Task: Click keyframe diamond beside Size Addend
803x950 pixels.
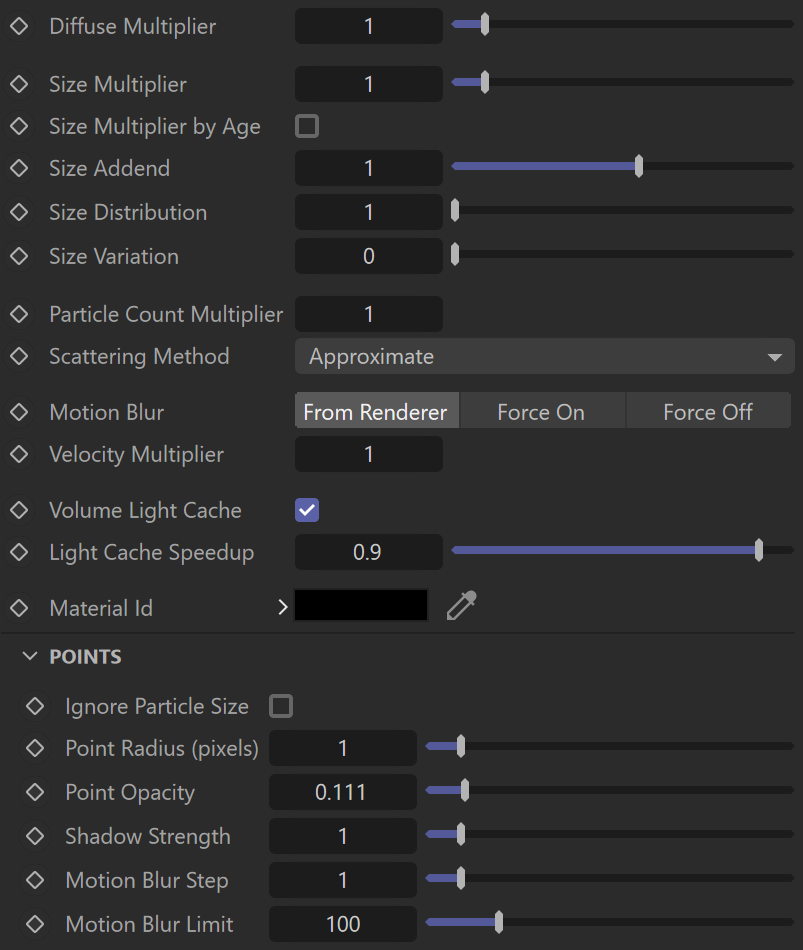Action: point(19,168)
